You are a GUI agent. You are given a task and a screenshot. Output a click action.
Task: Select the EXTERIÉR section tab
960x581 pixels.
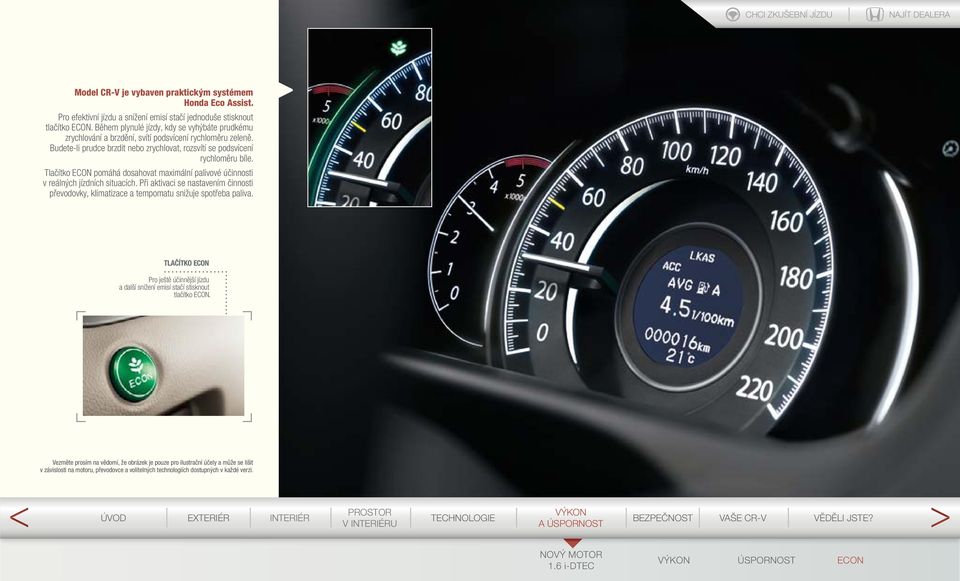(x=208, y=518)
